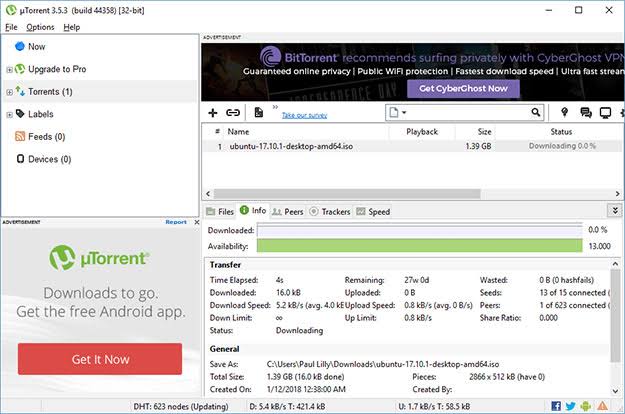Image resolution: width=625 pixels, height=414 pixels.
Task: Click the D: 5.4 kB/s status bar entry
Action: point(287,406)
